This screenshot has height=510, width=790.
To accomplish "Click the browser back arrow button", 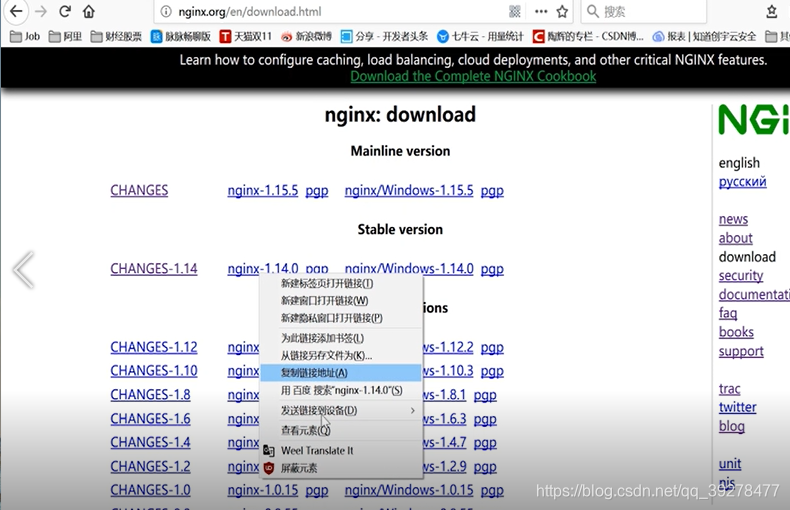I will (x=16, y=11).
